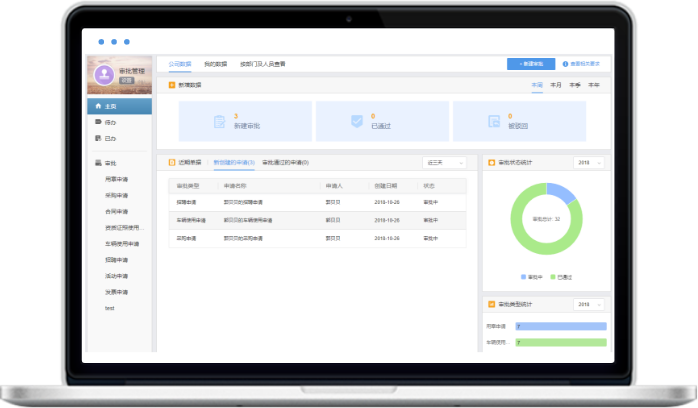698x408 pixels.
Task: Click the orange 新增数据 section icon
Action: pos(172,85)
